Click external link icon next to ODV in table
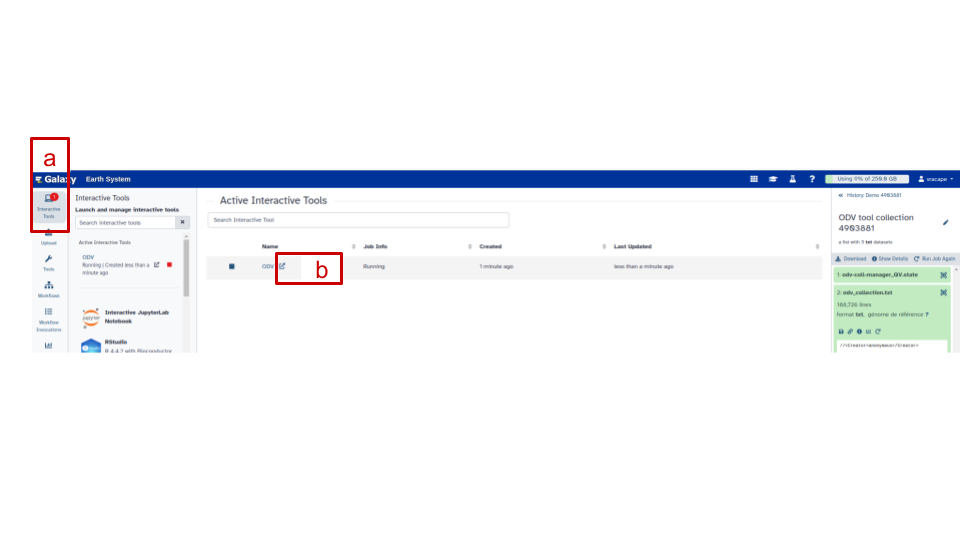 point(282,266)
